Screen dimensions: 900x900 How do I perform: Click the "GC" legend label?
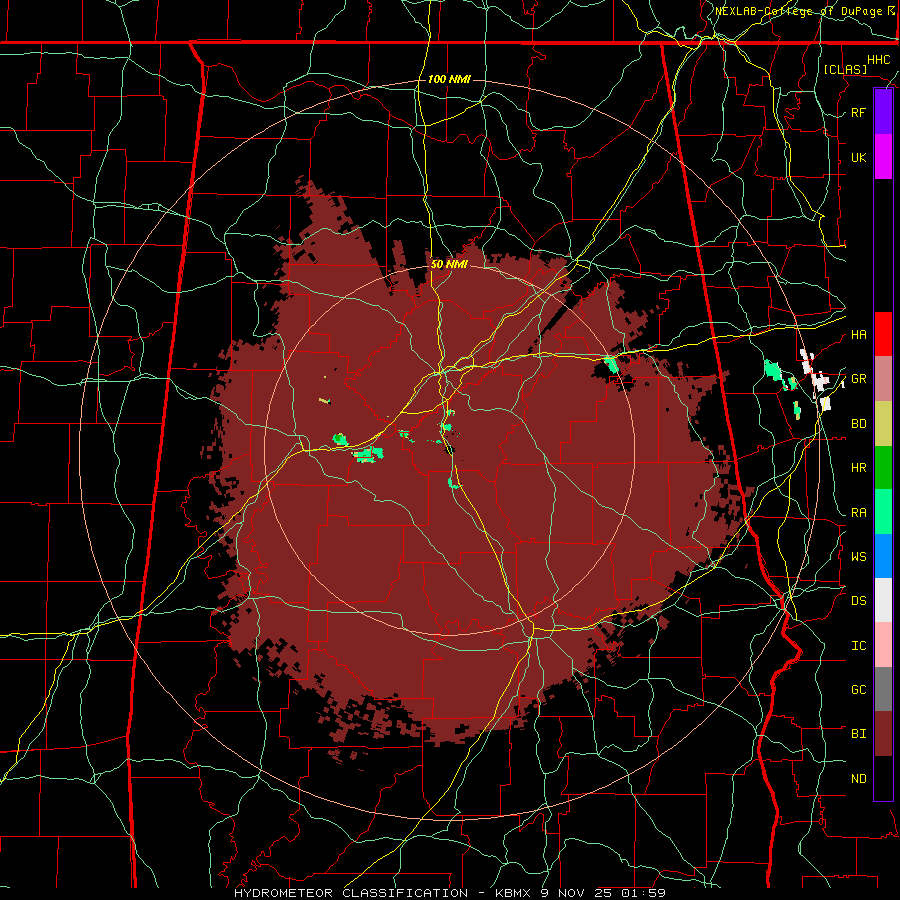click(858, 690)
